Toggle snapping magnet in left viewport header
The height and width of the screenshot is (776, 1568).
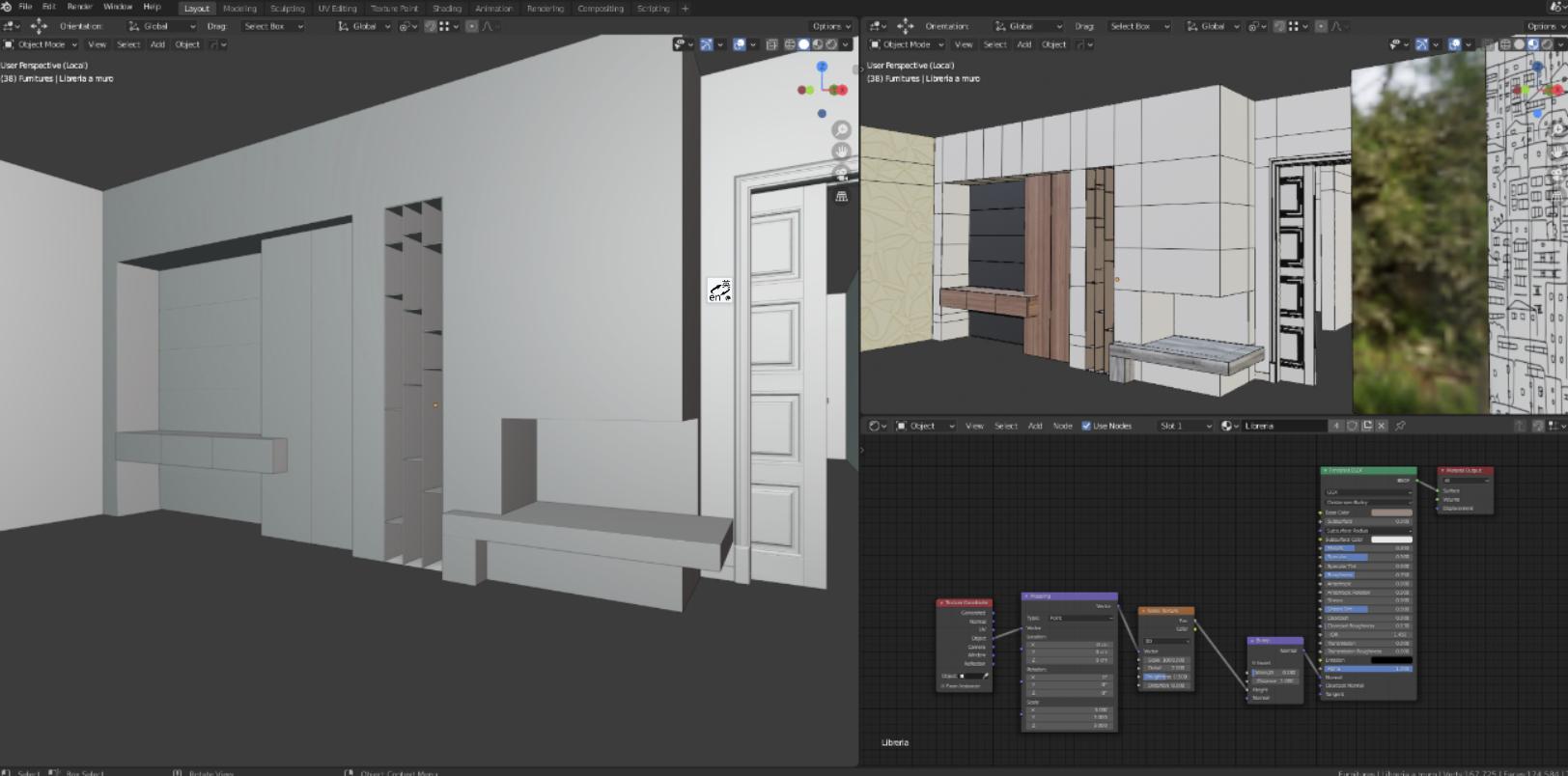click(431, 26)
